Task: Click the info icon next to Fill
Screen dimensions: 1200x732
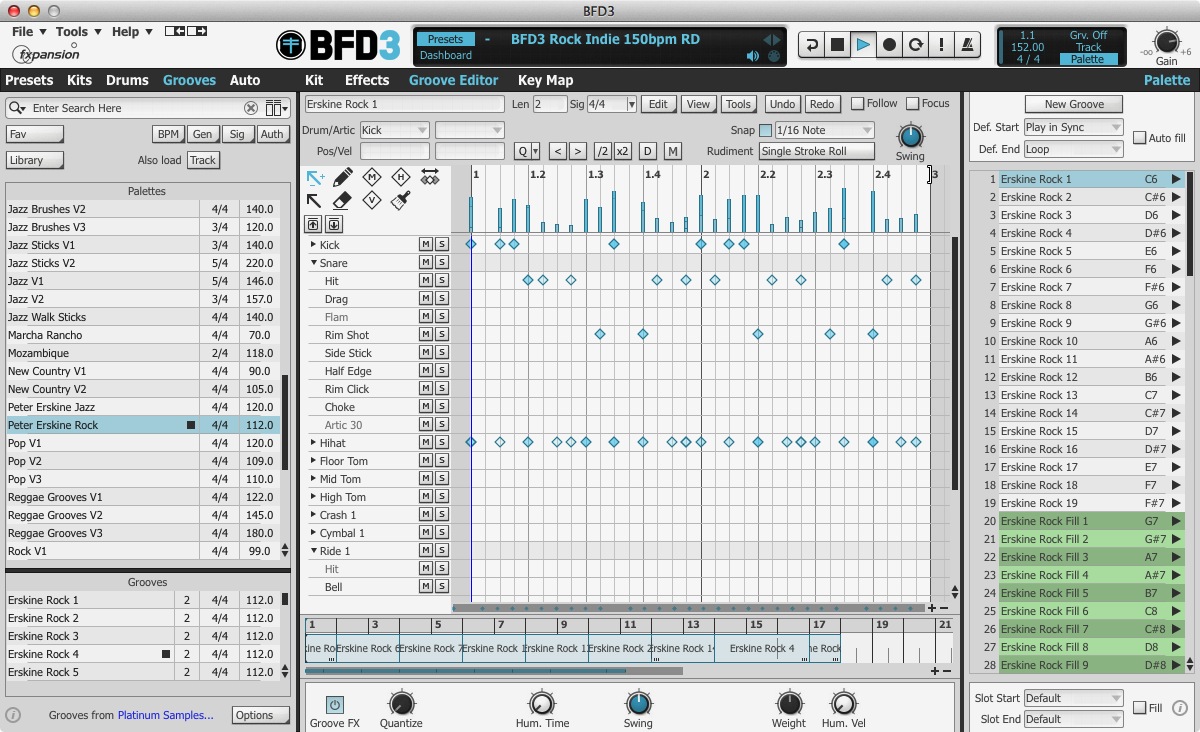Action: (x=1179, y=708)
